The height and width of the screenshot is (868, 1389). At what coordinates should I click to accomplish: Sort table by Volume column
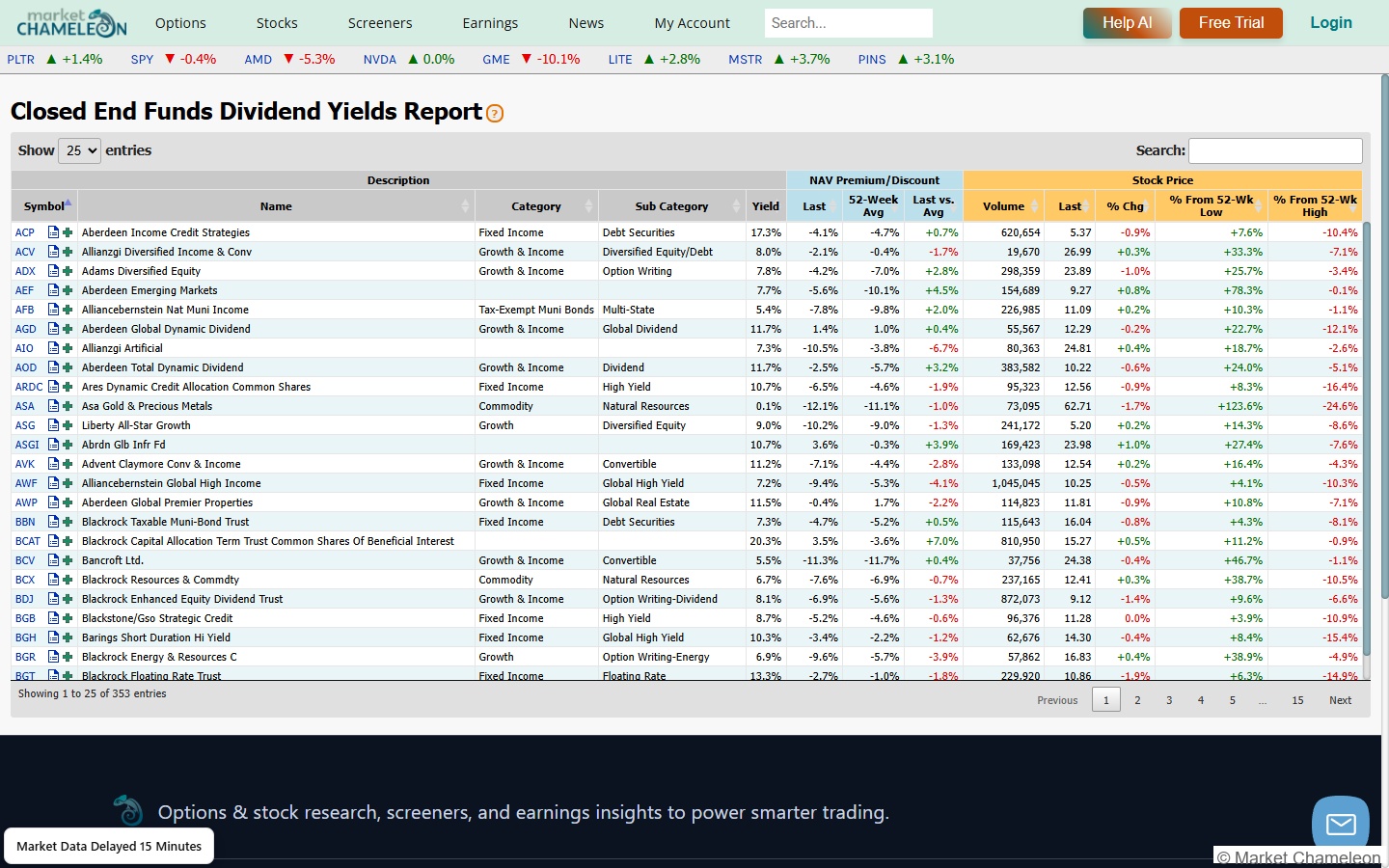pos(1004,206)
